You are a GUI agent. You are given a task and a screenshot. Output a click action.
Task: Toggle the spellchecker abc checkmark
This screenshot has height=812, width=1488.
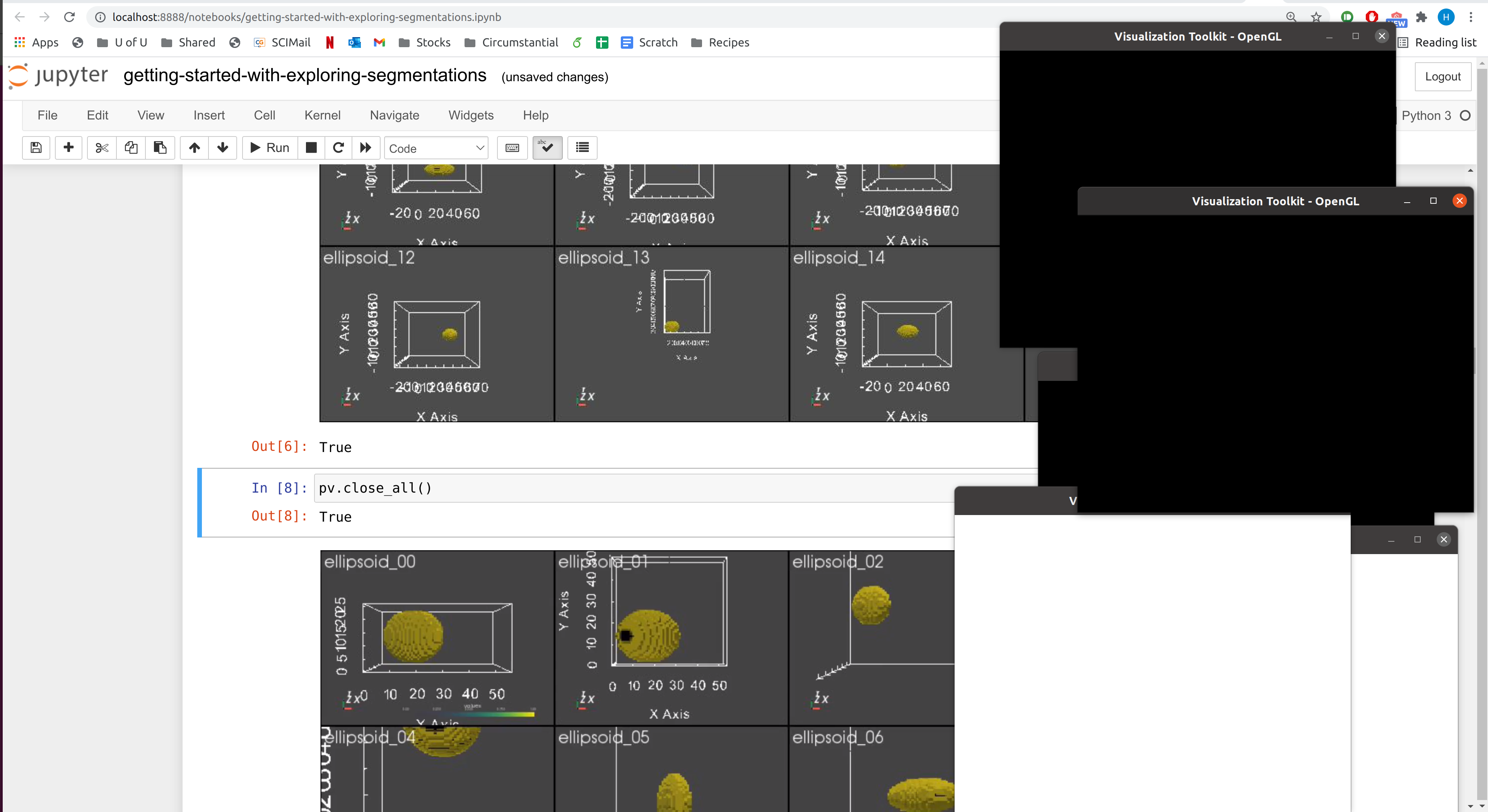(x=547, y=148)
